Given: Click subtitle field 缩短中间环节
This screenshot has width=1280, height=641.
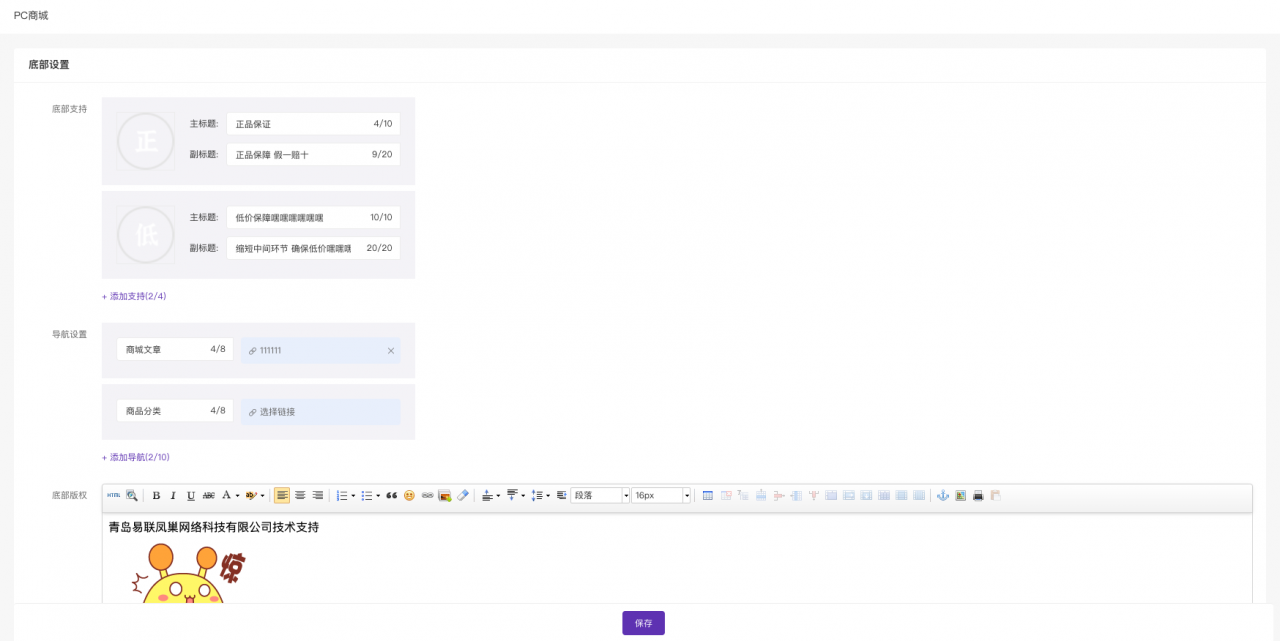Looking at the screenshot, I should pyautogui.click(x=313, y=248).
